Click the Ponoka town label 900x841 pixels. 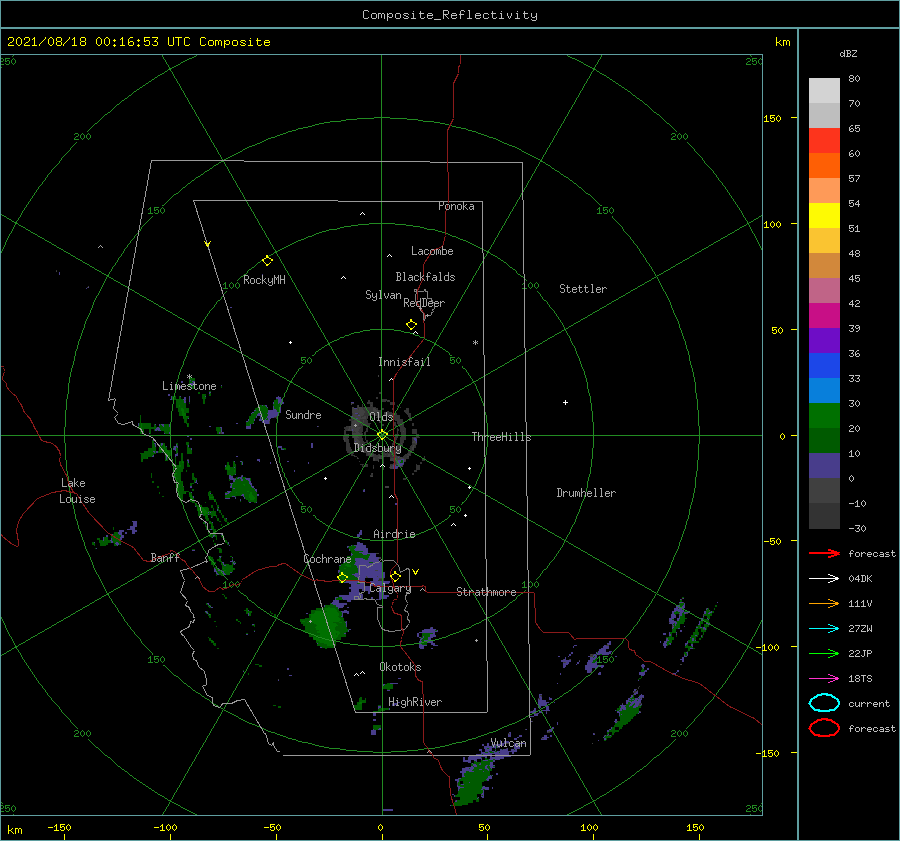pyautogui.click(x=456, y=206)
